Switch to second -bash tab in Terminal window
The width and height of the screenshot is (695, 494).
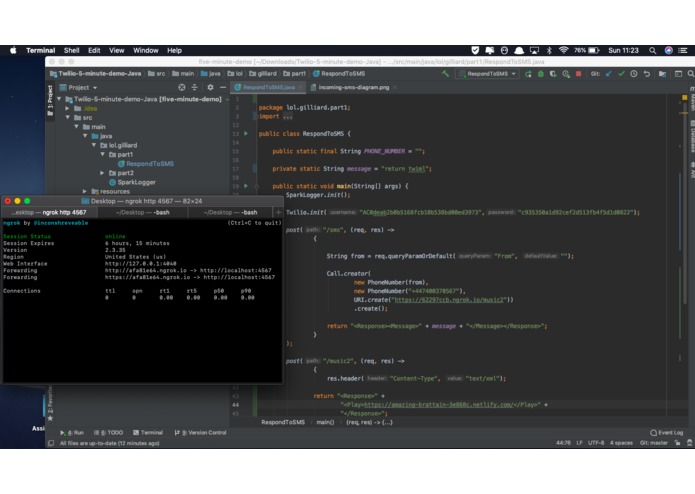[230, 213]
